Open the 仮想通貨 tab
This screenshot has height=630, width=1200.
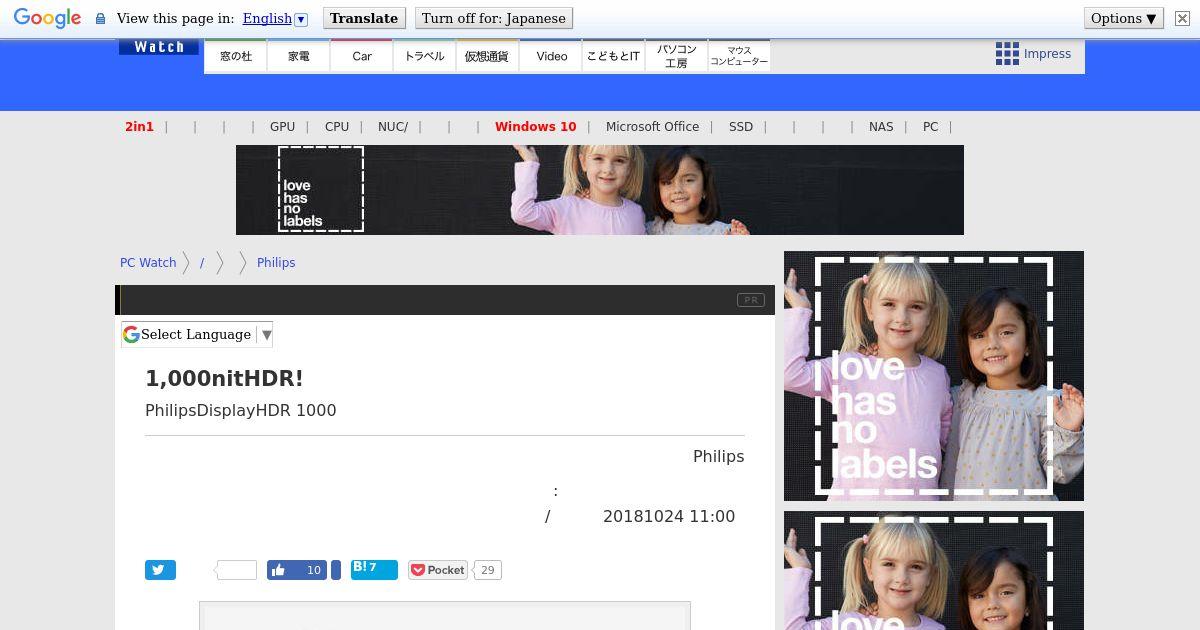(487, 56)
